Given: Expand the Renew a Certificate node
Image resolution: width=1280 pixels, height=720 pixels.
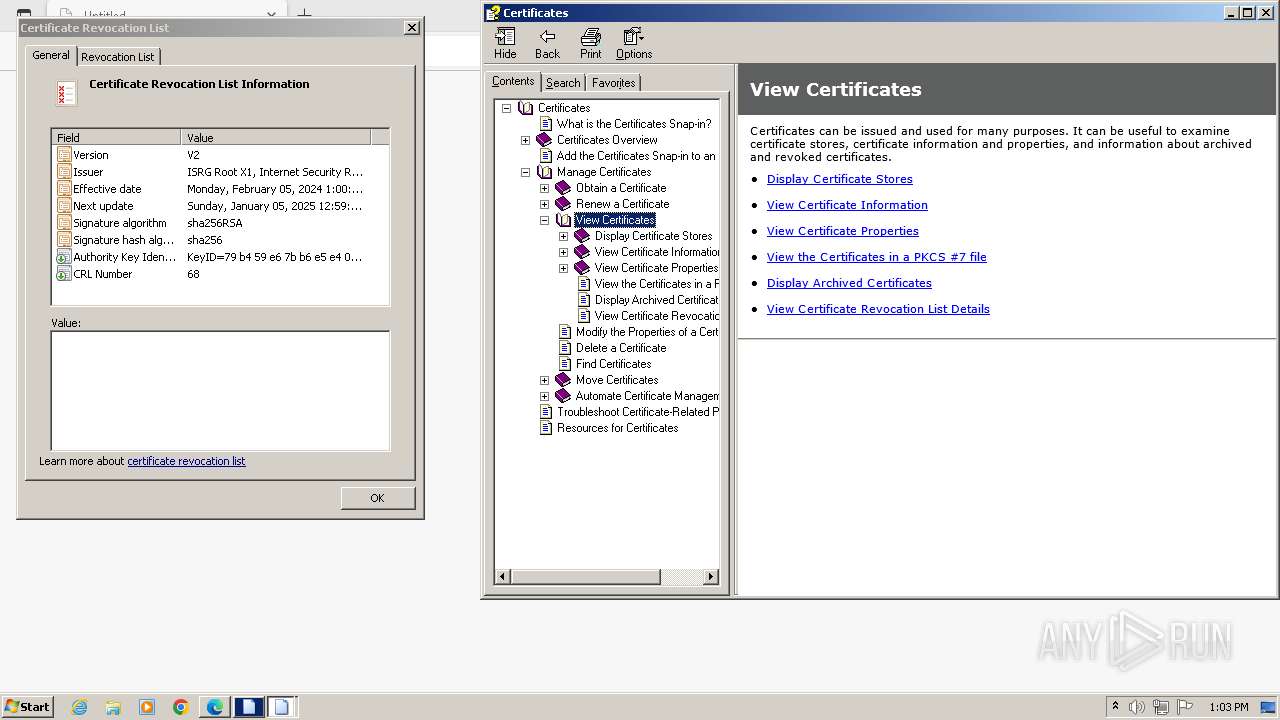Looking at the screenshot, I should (544, 204).
